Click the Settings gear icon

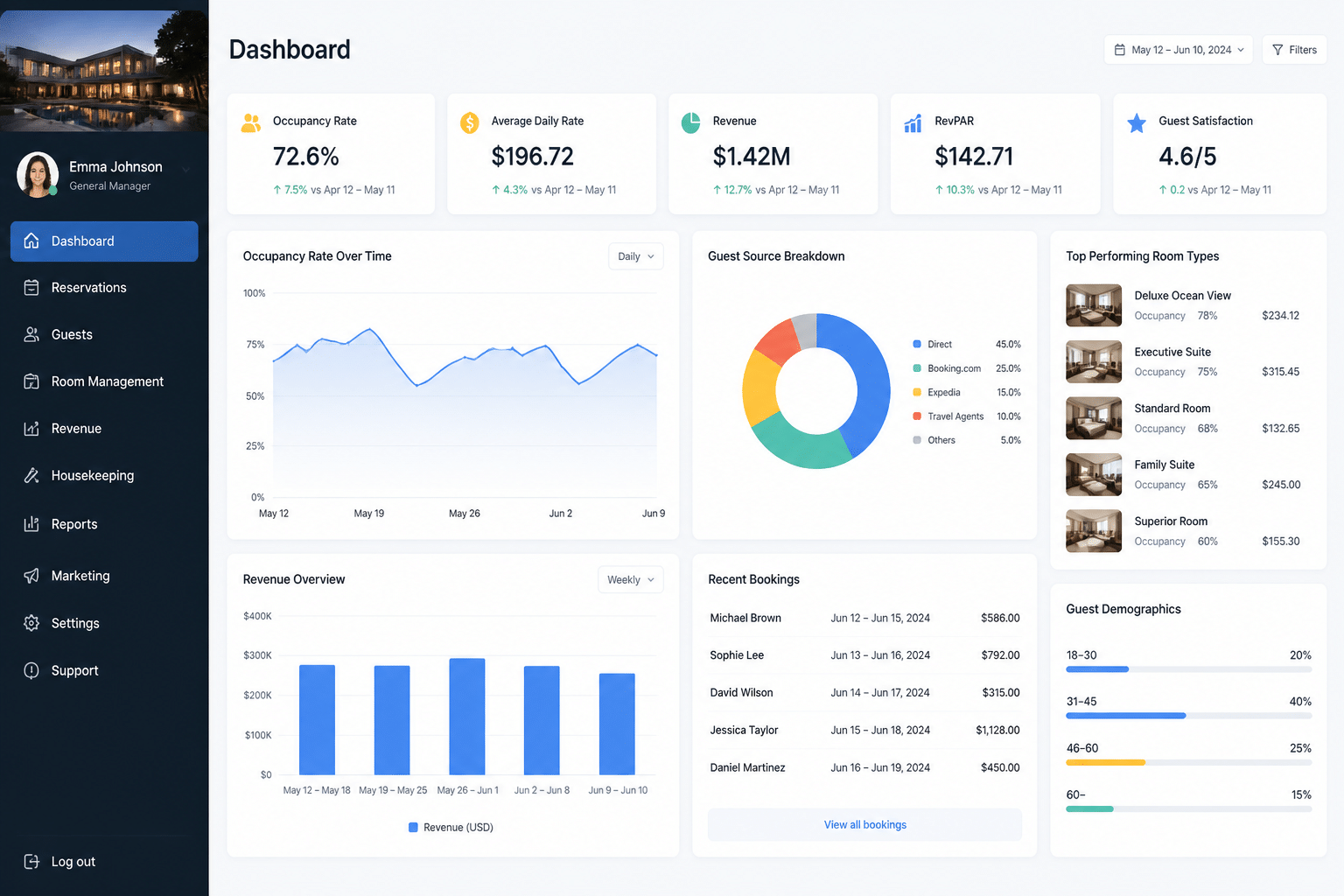click(31, 623)
